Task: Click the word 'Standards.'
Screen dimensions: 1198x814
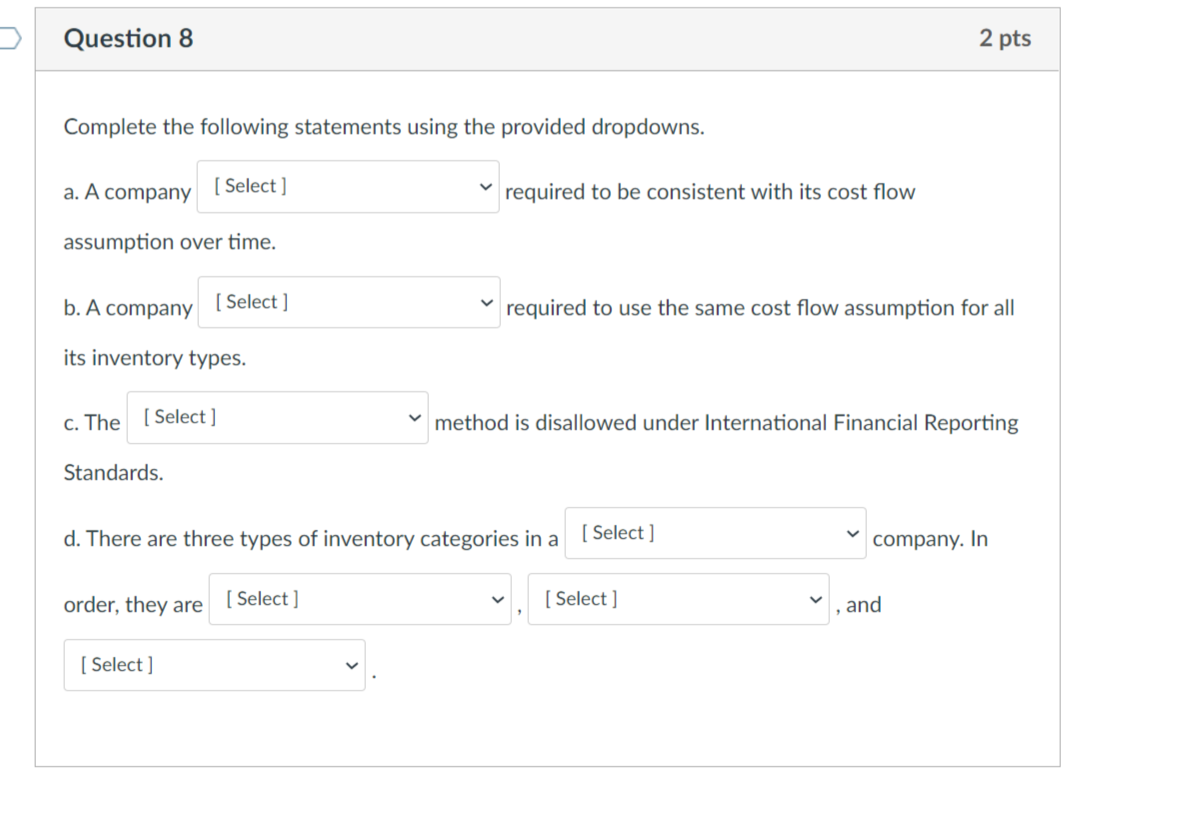Action: point(113,473)
